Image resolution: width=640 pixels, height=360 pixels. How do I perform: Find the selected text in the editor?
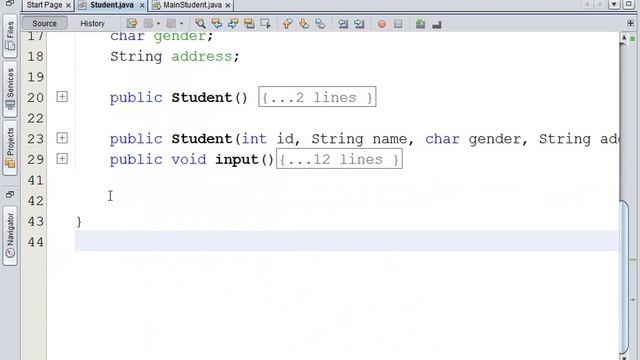tap(200, 24)
